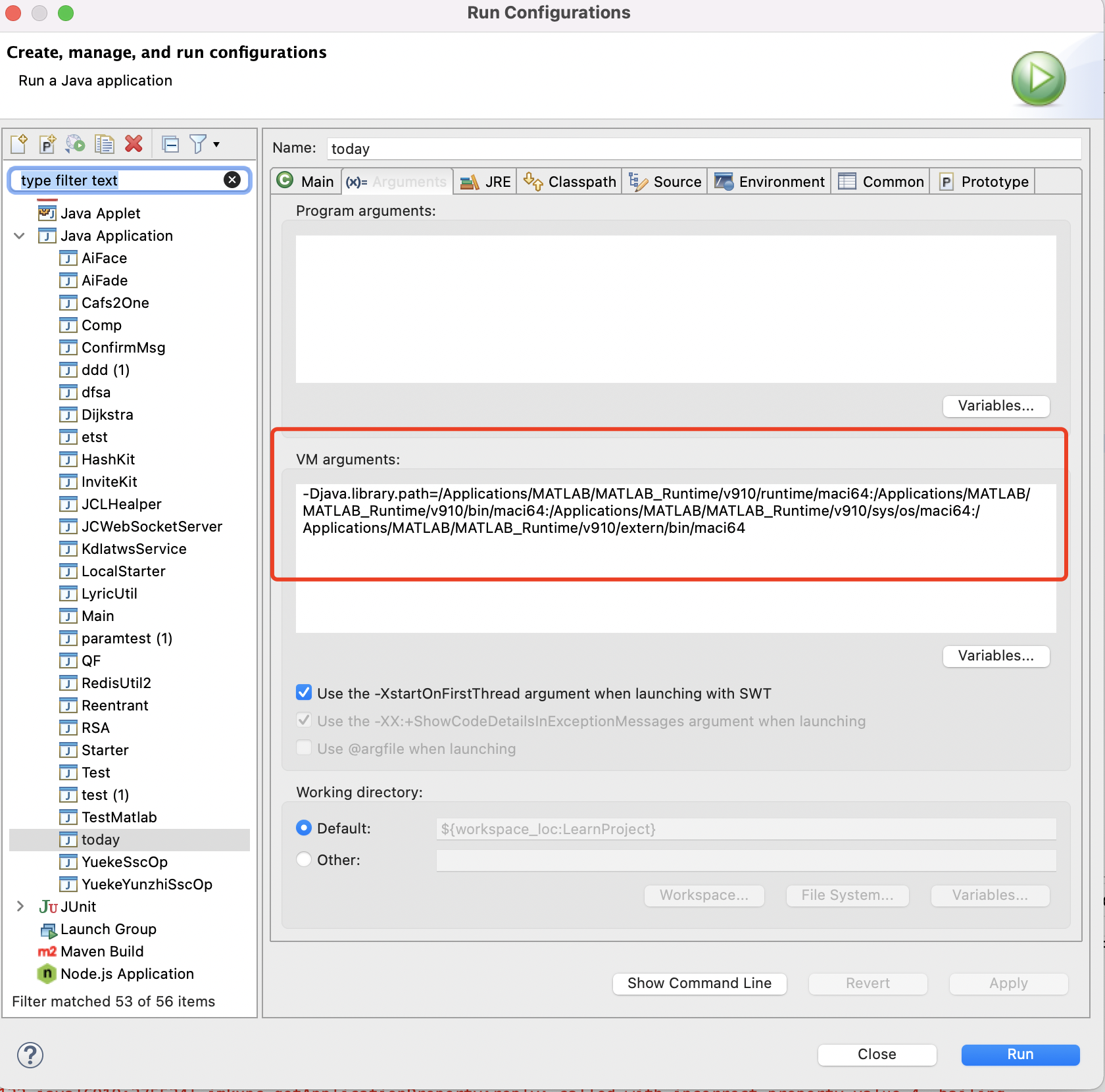Click the Other working directory text field
Image resolution: width=1105 pixels, height=1092 pixels.
point(746,860)
